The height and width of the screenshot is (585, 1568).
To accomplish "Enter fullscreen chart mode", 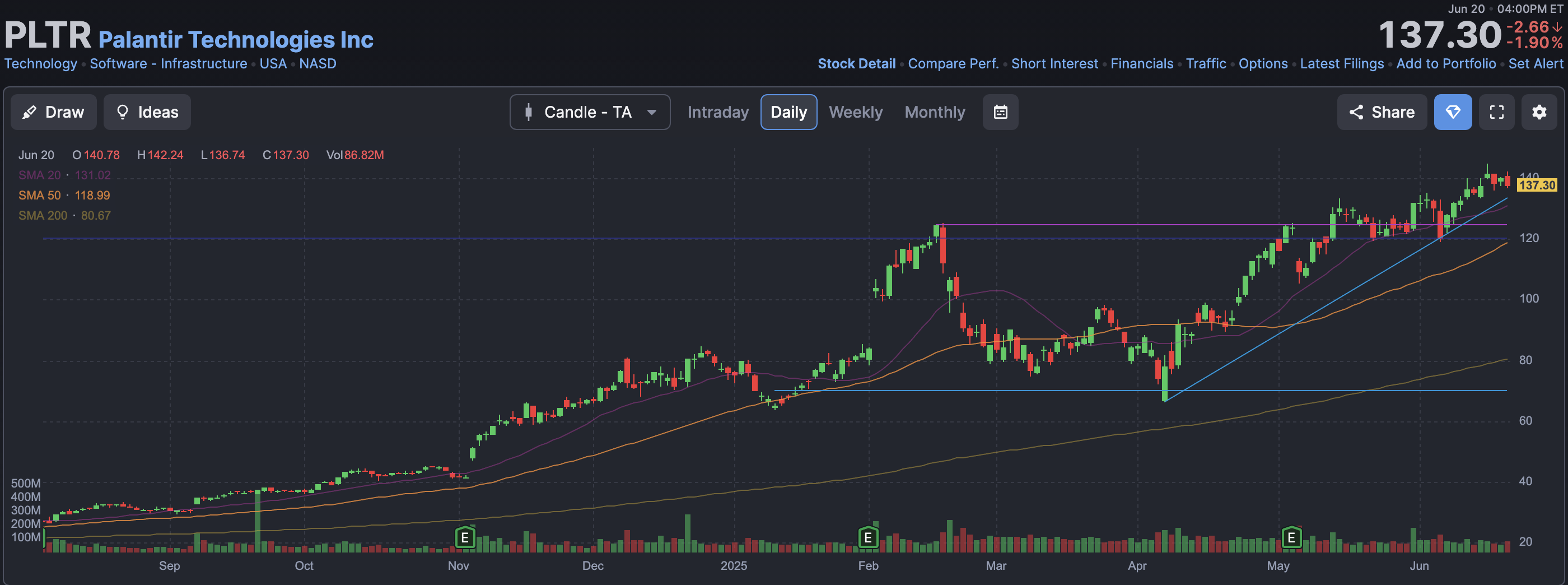I will [1497, 112].
